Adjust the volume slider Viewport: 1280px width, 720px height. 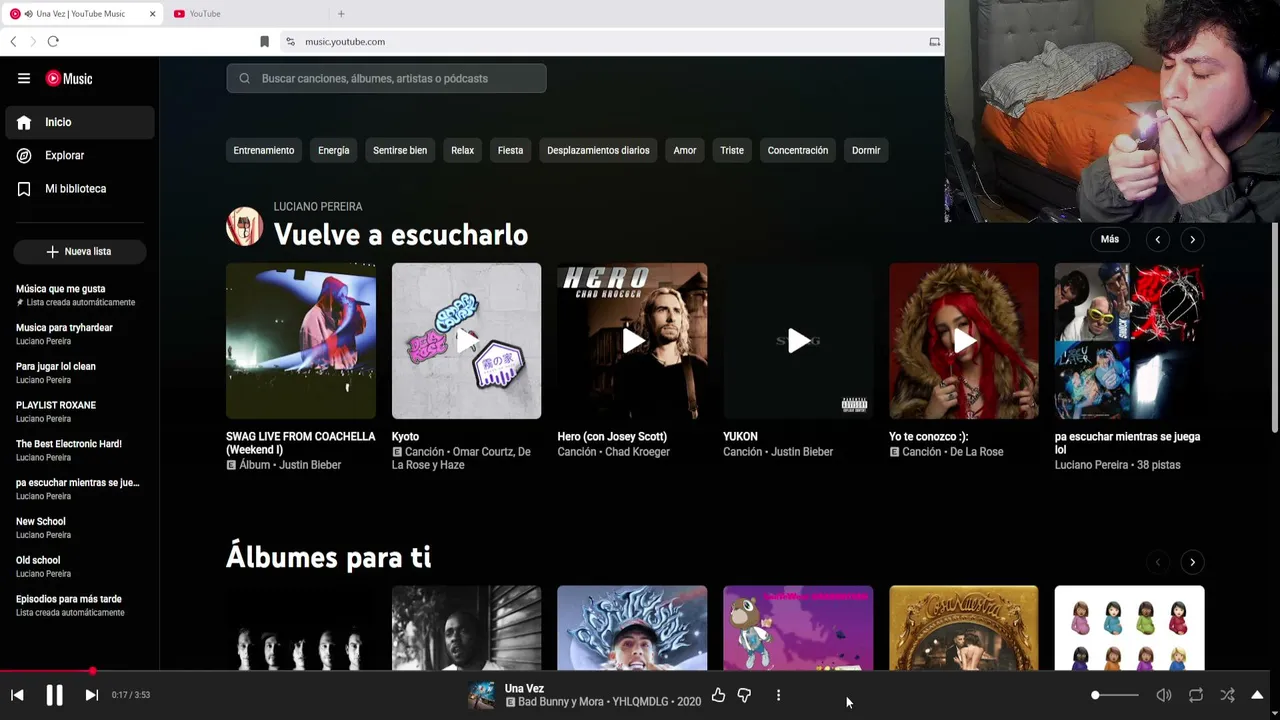click(x=1115, y=695)
